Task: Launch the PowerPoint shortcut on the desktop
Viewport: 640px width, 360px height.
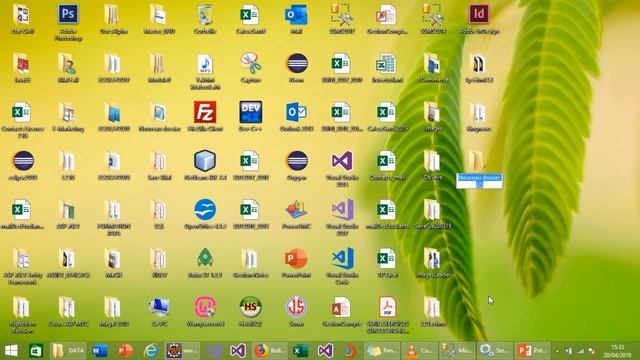Action: coord(296,258)
